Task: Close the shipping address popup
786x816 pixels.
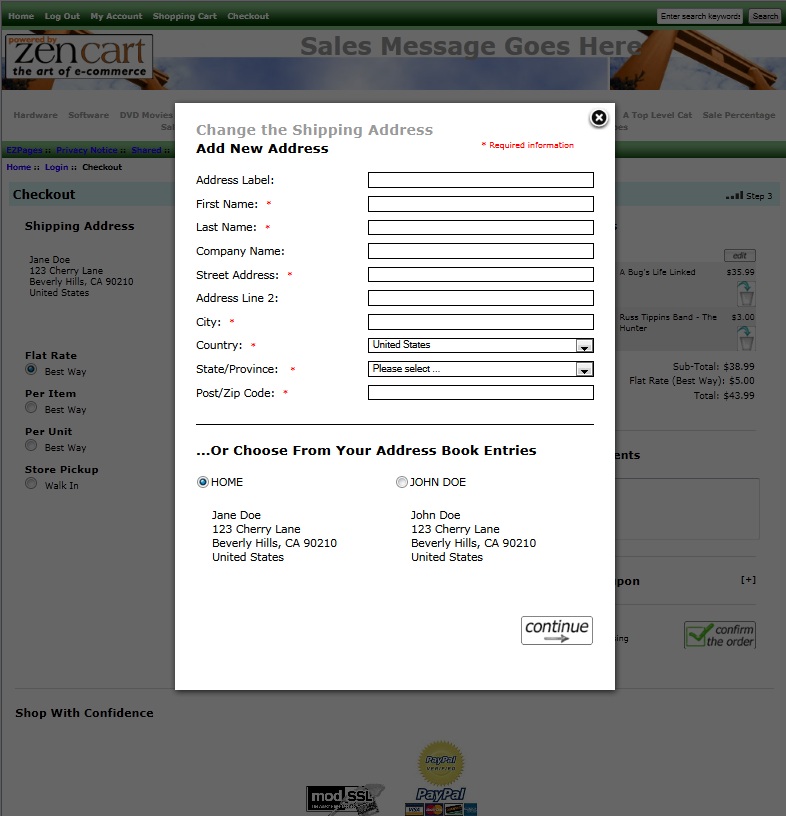Action: coord(598,118)
